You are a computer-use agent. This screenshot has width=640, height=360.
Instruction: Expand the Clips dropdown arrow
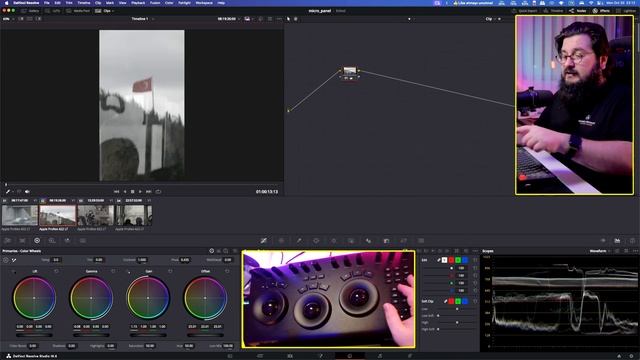coord(113,11)
